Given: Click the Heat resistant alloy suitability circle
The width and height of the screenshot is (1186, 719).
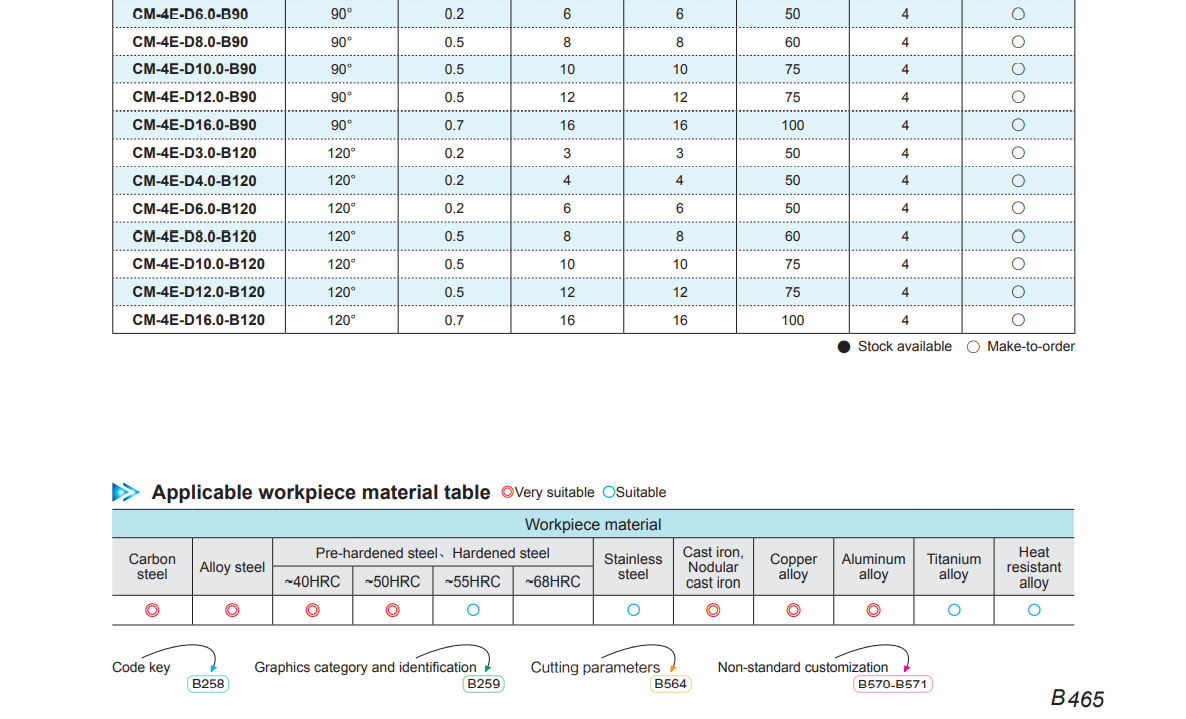Looking at the screenshot, I should pyautogui.click(x=1034, y=610).
